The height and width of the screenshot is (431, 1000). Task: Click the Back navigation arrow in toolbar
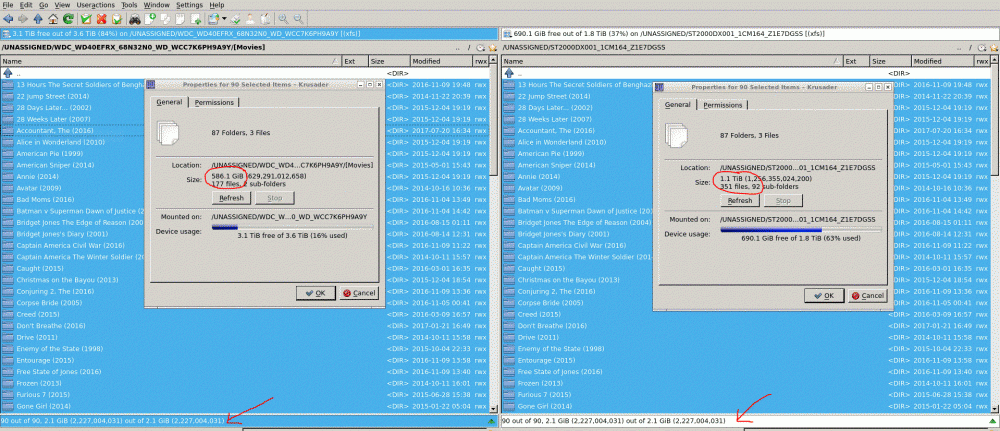8,18
